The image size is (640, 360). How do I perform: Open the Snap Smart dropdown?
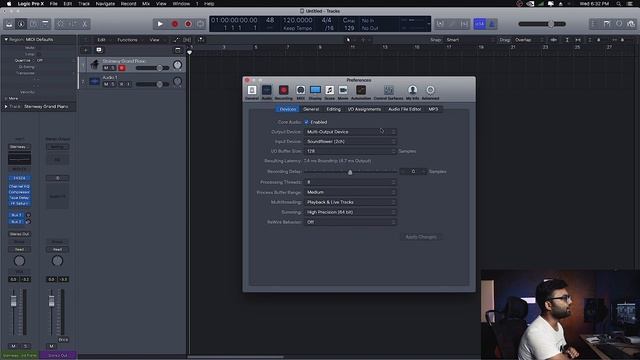469,40
